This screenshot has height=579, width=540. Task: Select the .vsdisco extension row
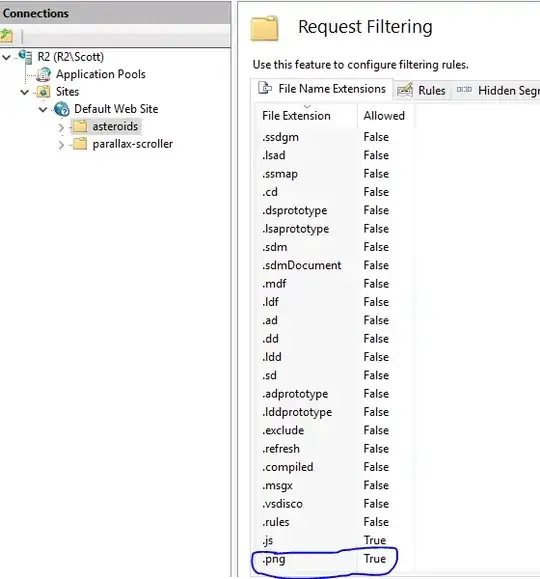click(334, 504)
